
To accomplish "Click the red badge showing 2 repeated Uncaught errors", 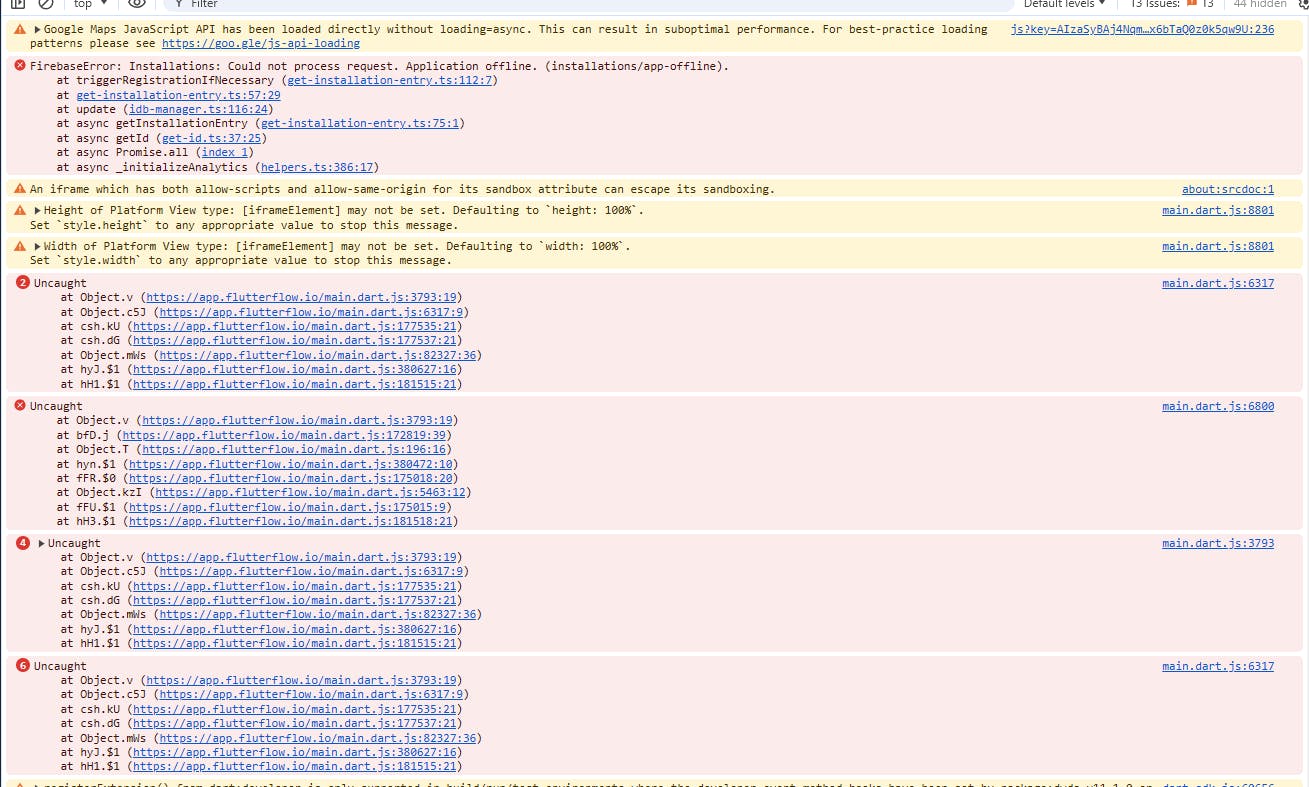I will coord(23,283).
